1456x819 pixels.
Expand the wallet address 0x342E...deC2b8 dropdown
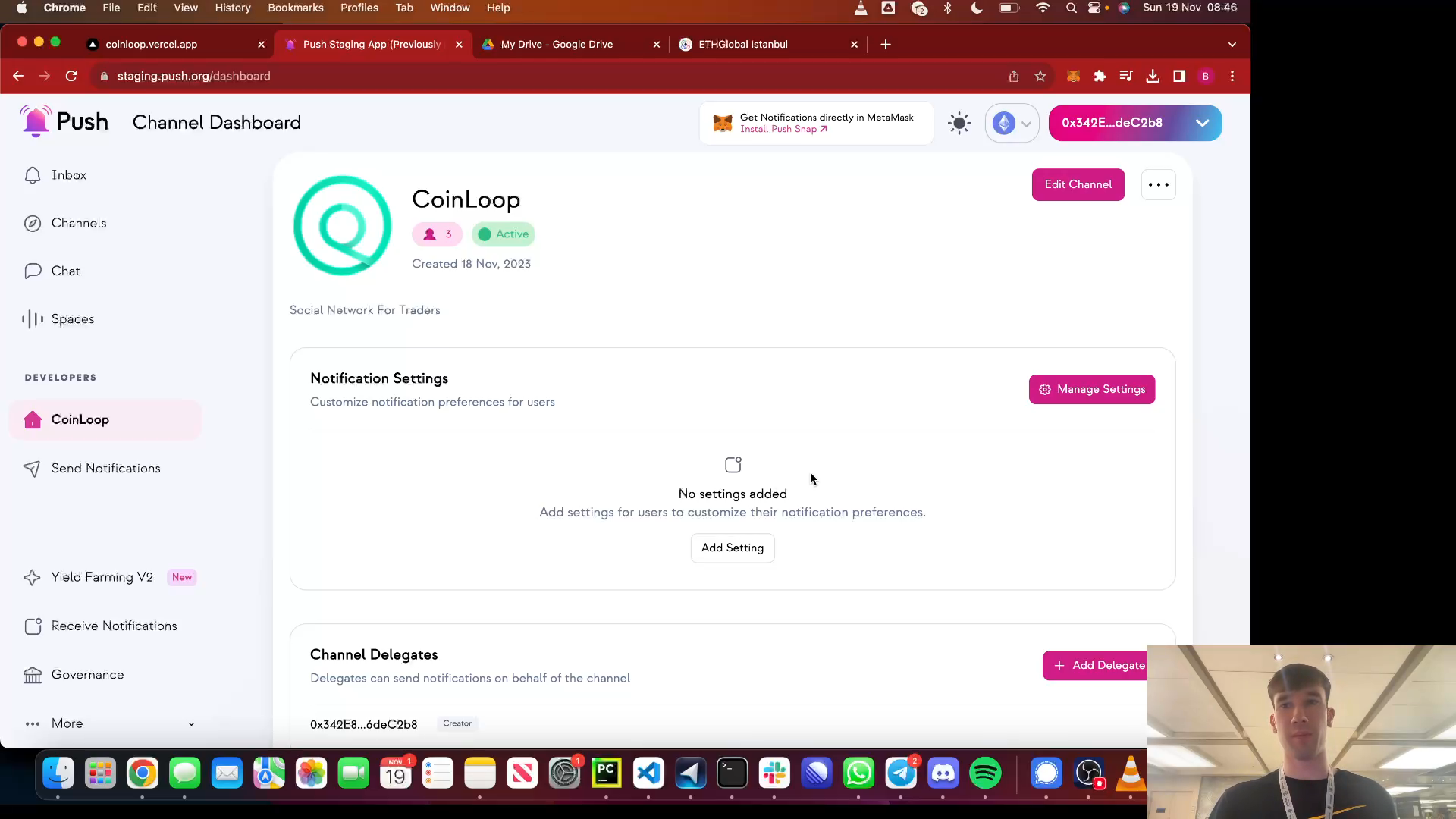coord(1135,123)
